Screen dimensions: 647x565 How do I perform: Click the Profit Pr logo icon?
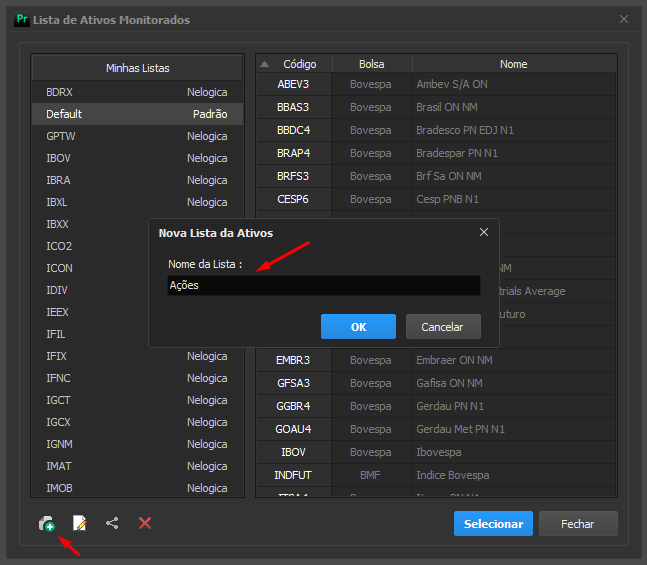pos(22,19)
